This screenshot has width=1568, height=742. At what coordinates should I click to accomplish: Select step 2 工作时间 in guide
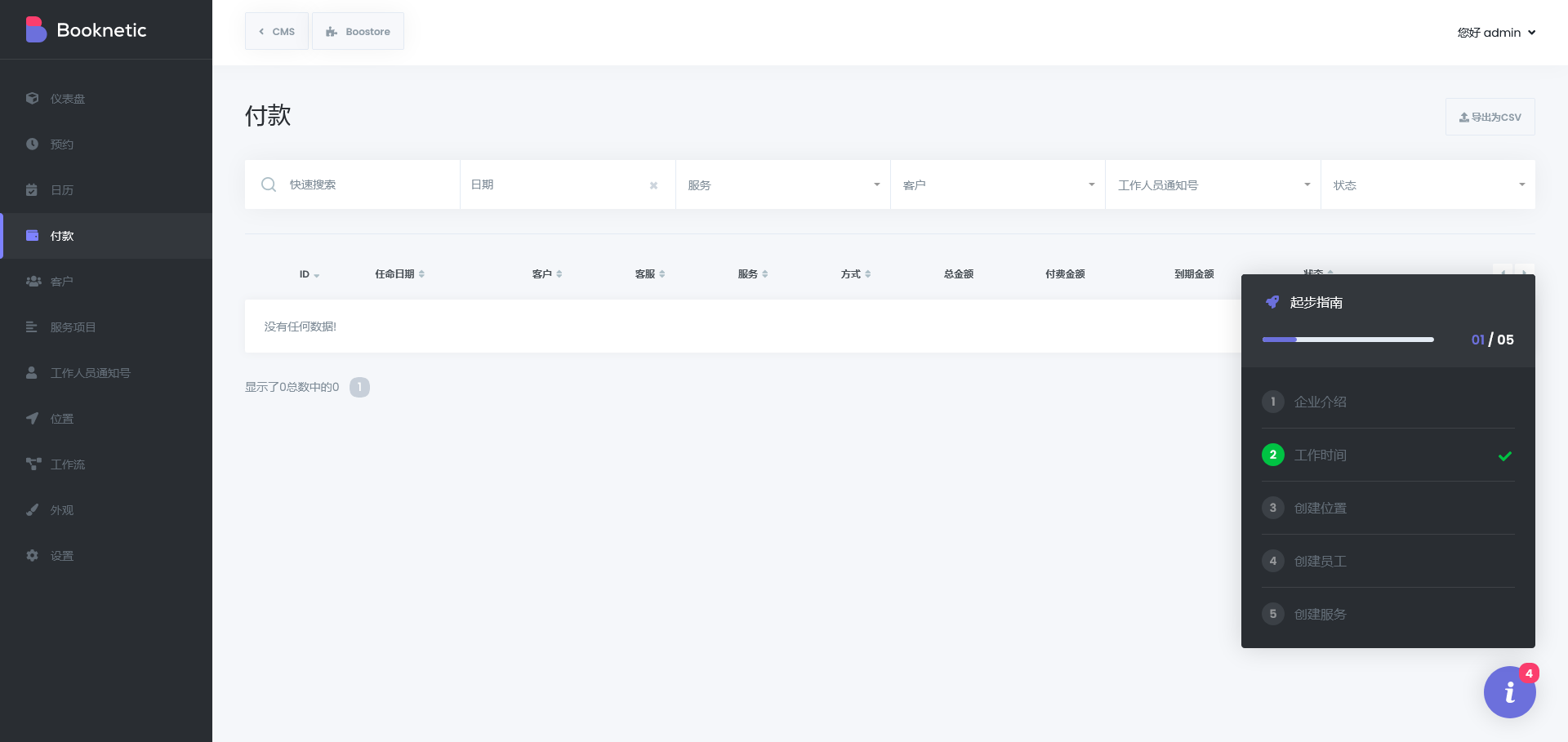click(1320, 455)
